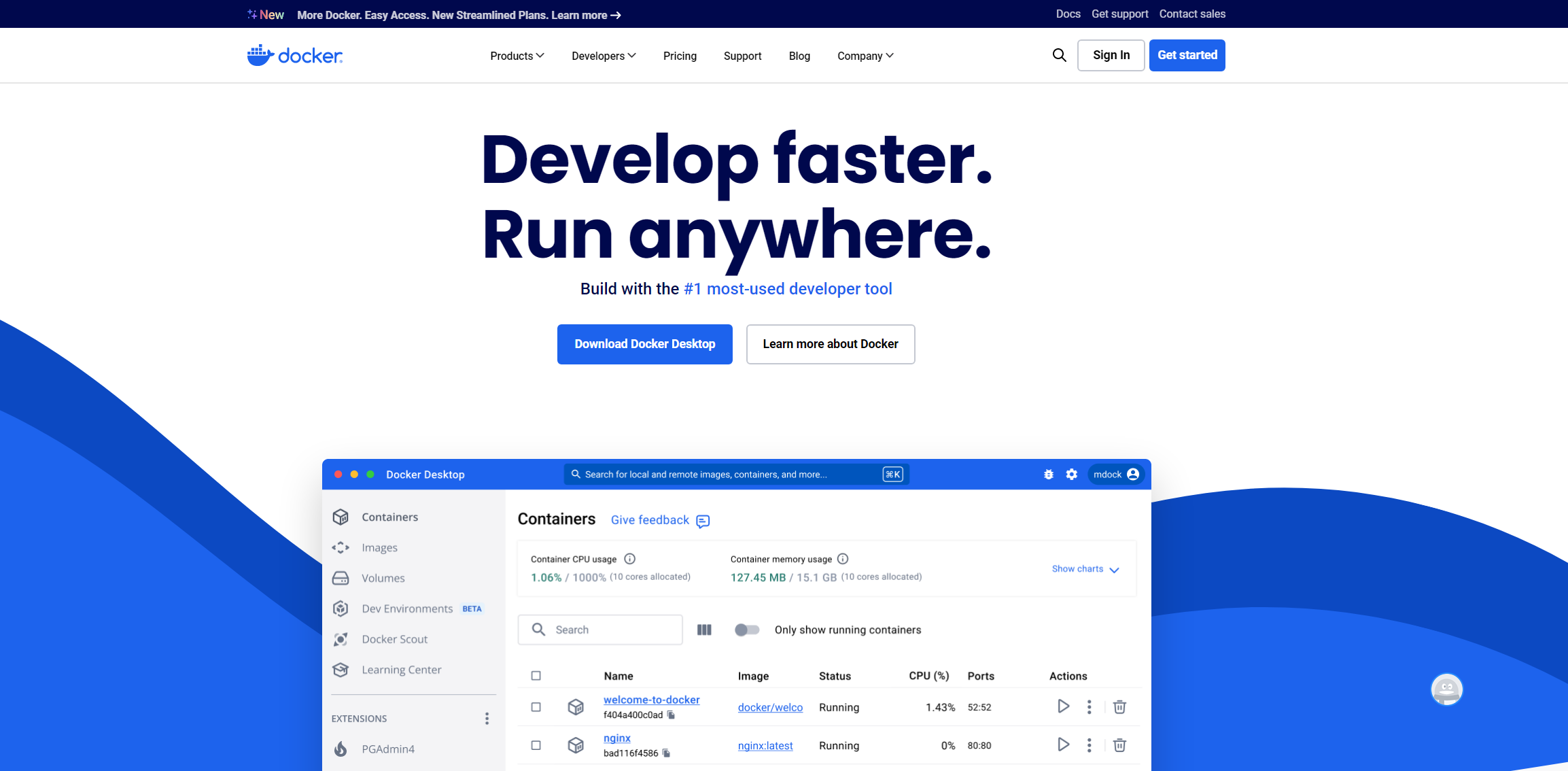Screen dimensions: 1568x771
Task: Click the Learning Center sidebar icon
Action: pos(341,670)
